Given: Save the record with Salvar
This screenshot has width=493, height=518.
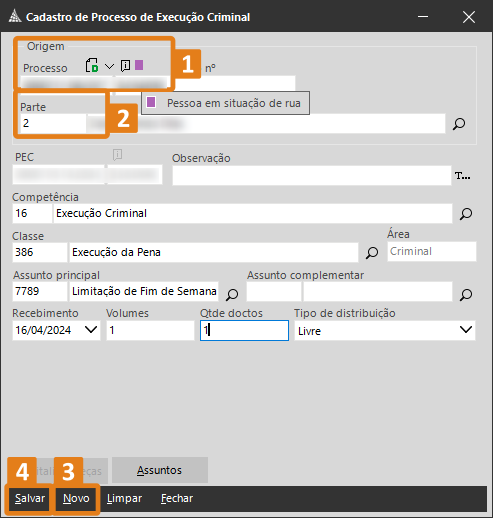Looking at the screenshot, I should click(30, 498).
